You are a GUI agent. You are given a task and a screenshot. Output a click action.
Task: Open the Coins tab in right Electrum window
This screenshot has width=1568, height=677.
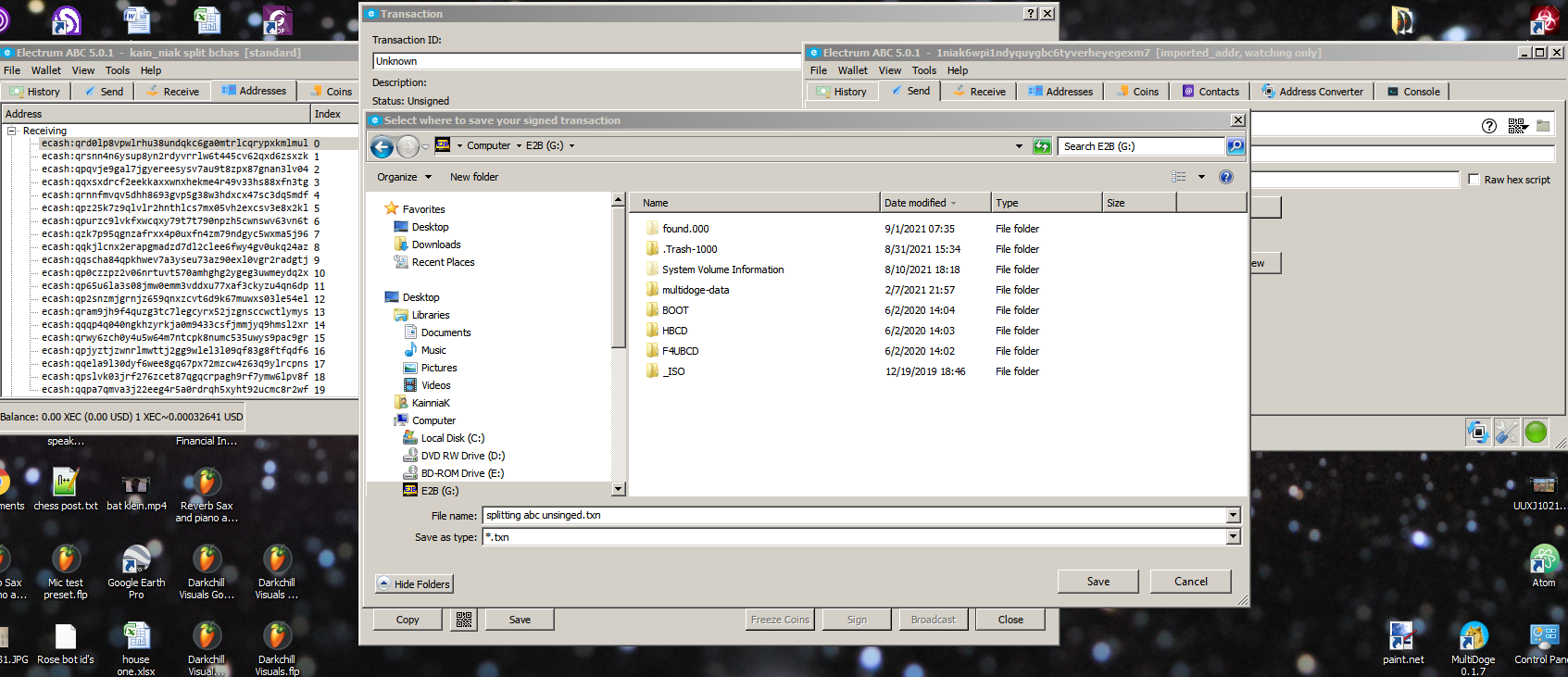tap(1137, 92)
